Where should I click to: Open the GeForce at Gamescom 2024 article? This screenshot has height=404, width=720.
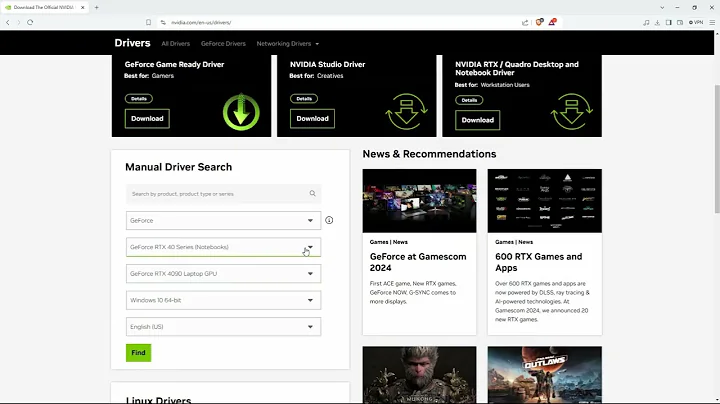point(418,262)
